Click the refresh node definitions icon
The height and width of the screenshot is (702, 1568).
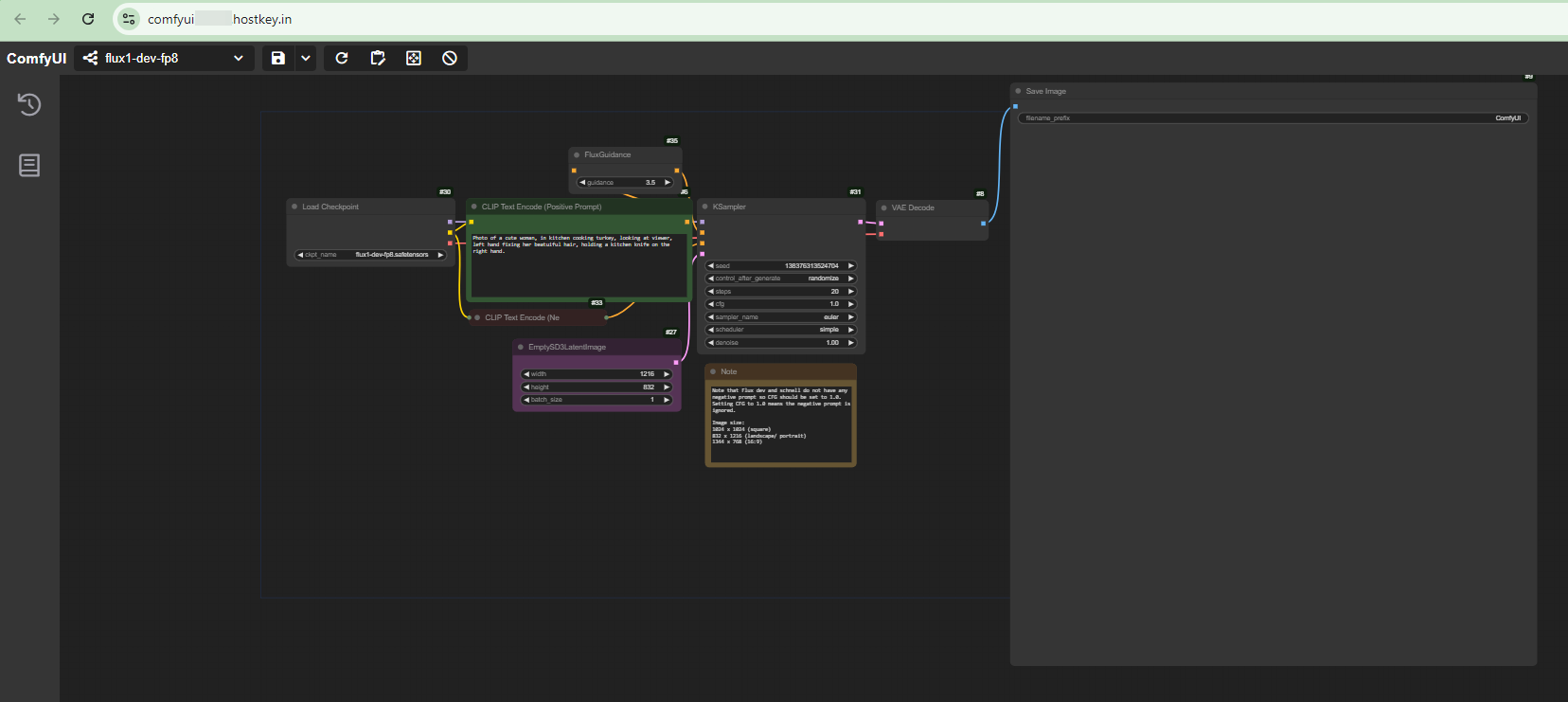(342, 59)
